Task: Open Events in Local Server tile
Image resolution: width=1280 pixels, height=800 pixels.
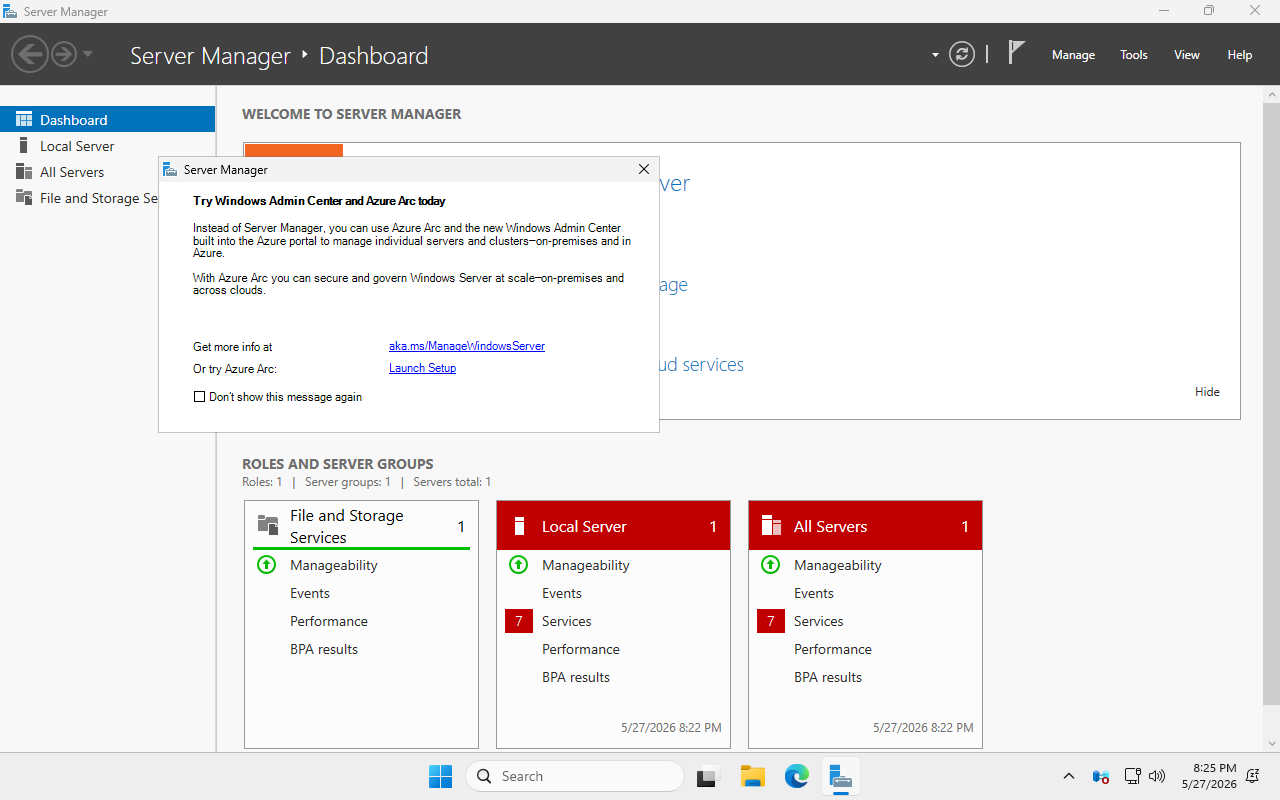Action: (x=562, y=593)
